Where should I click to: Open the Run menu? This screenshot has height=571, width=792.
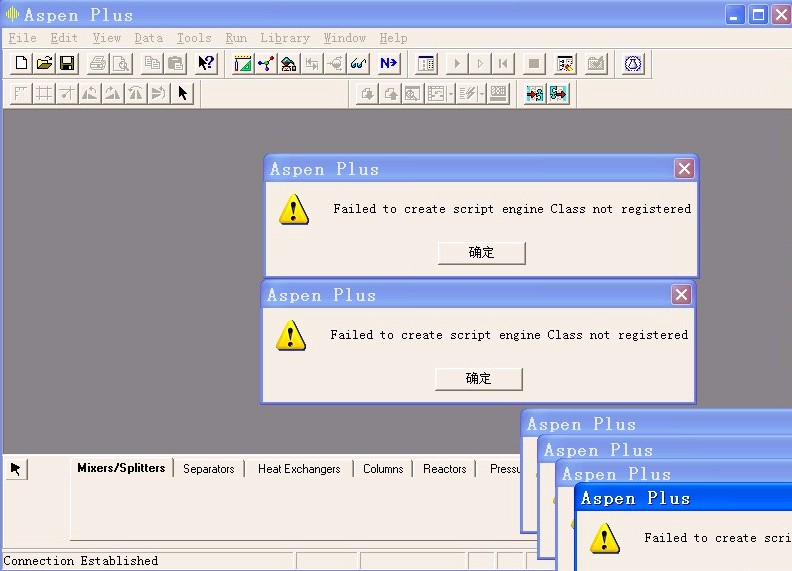(x=236, y=38)
